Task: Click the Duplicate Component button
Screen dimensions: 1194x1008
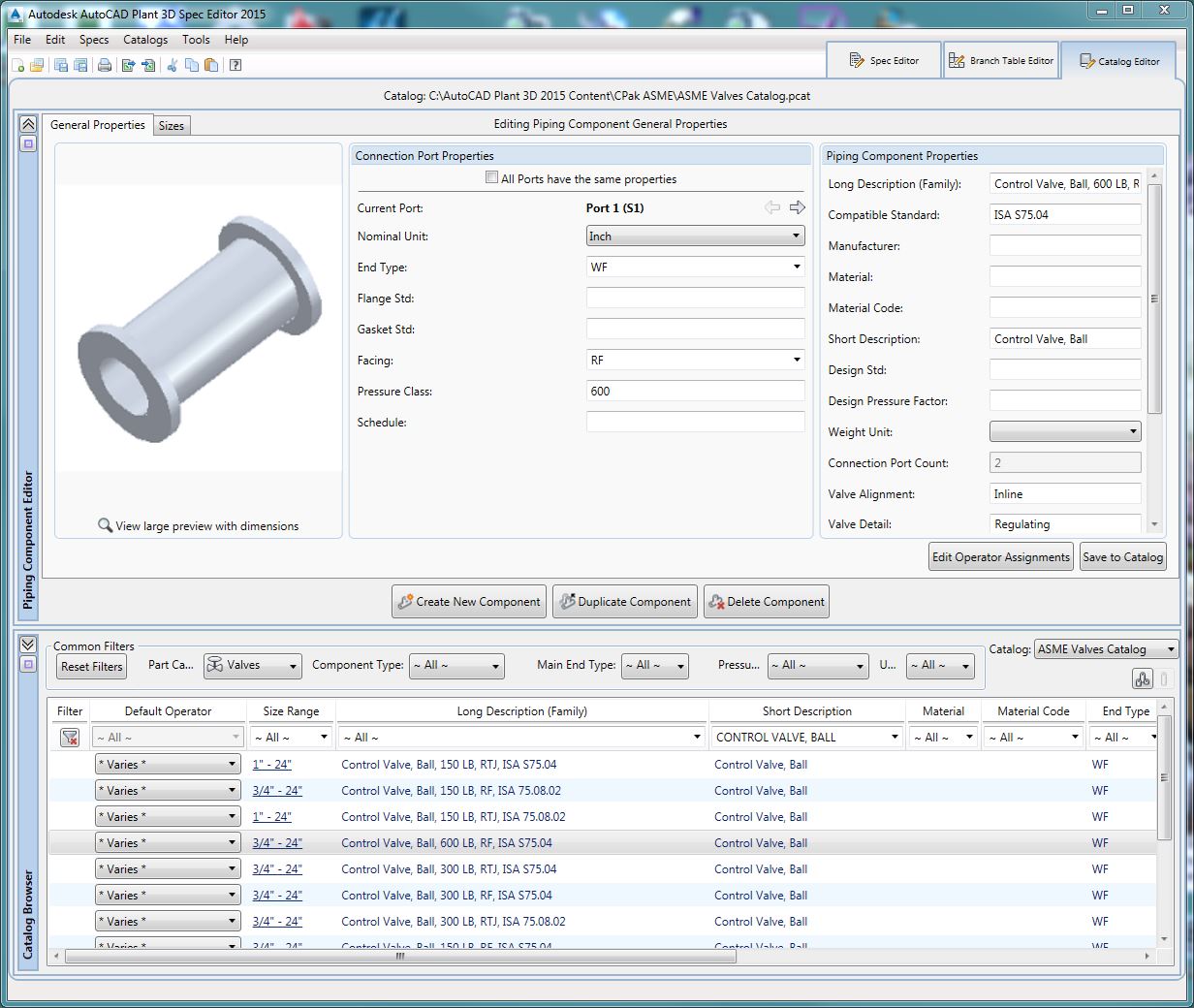Action: coord(624,602)
